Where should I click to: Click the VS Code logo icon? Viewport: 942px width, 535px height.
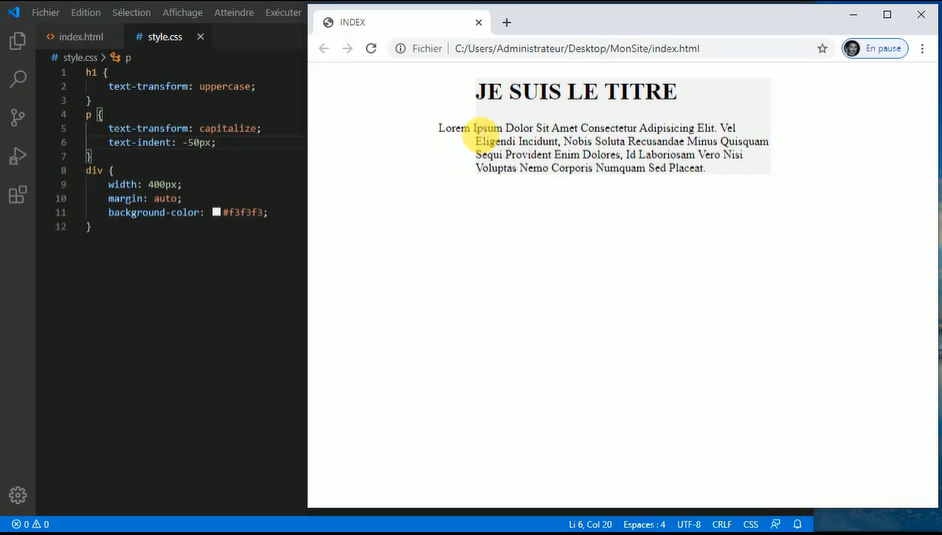click(13, 12)
